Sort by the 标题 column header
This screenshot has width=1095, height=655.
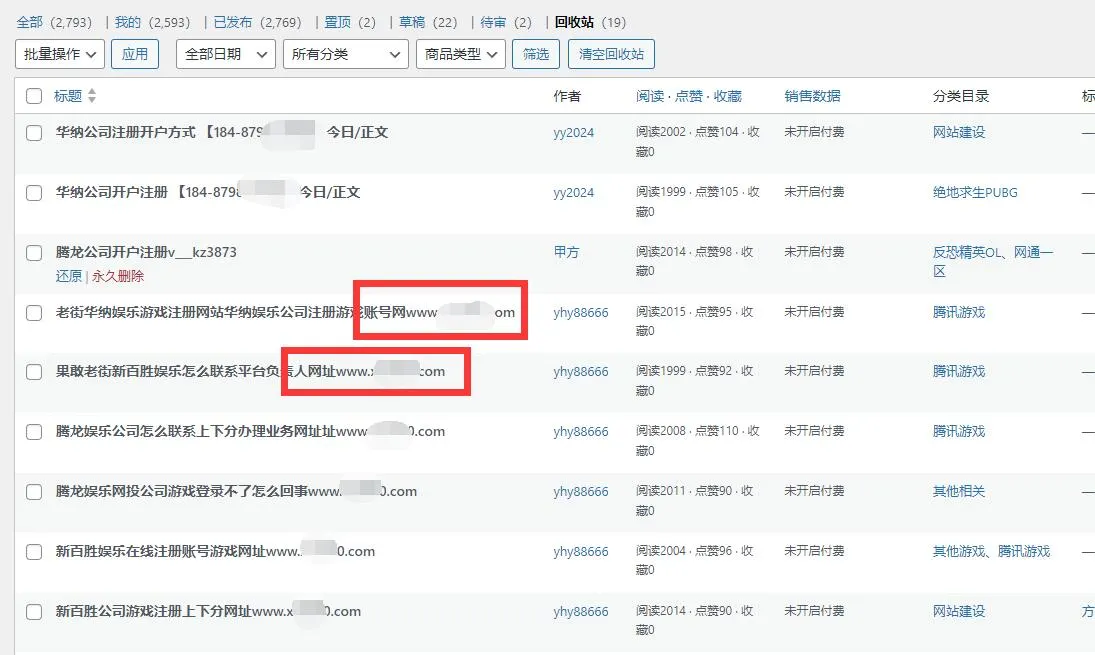[x=68, y=96]
